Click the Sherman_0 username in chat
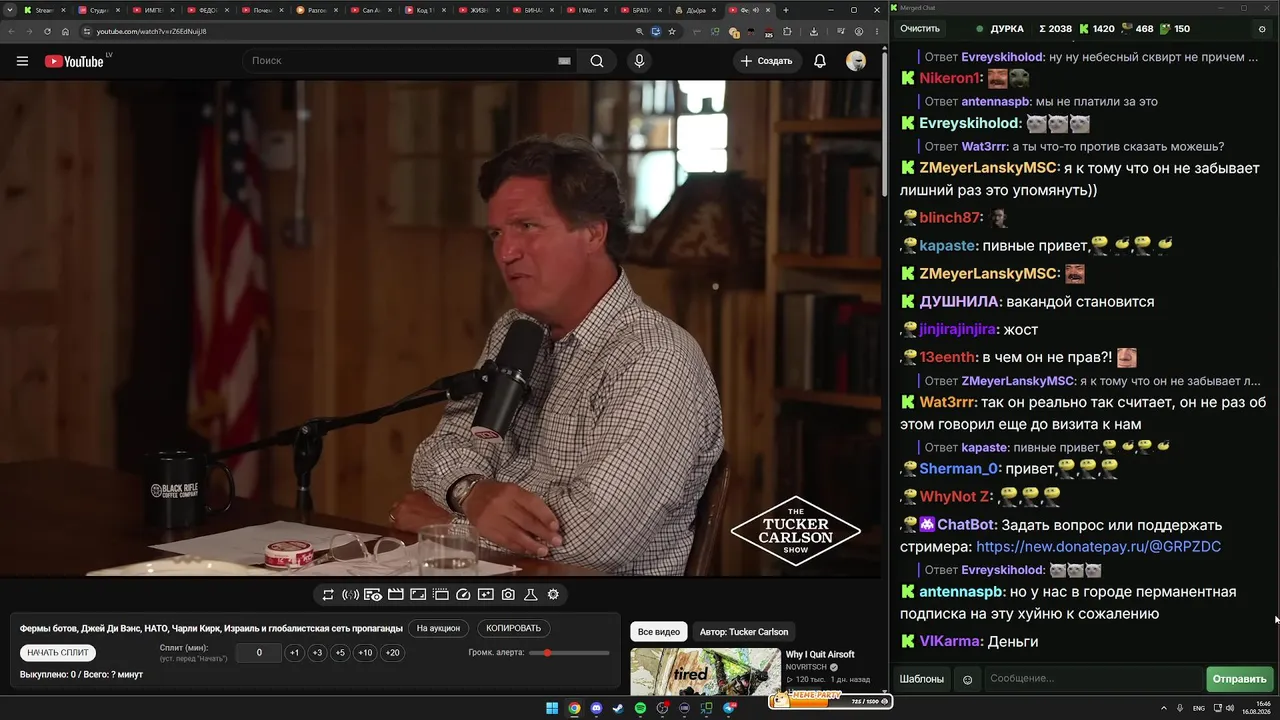This screenshot has width=1280, height=720. coord(959,469)
